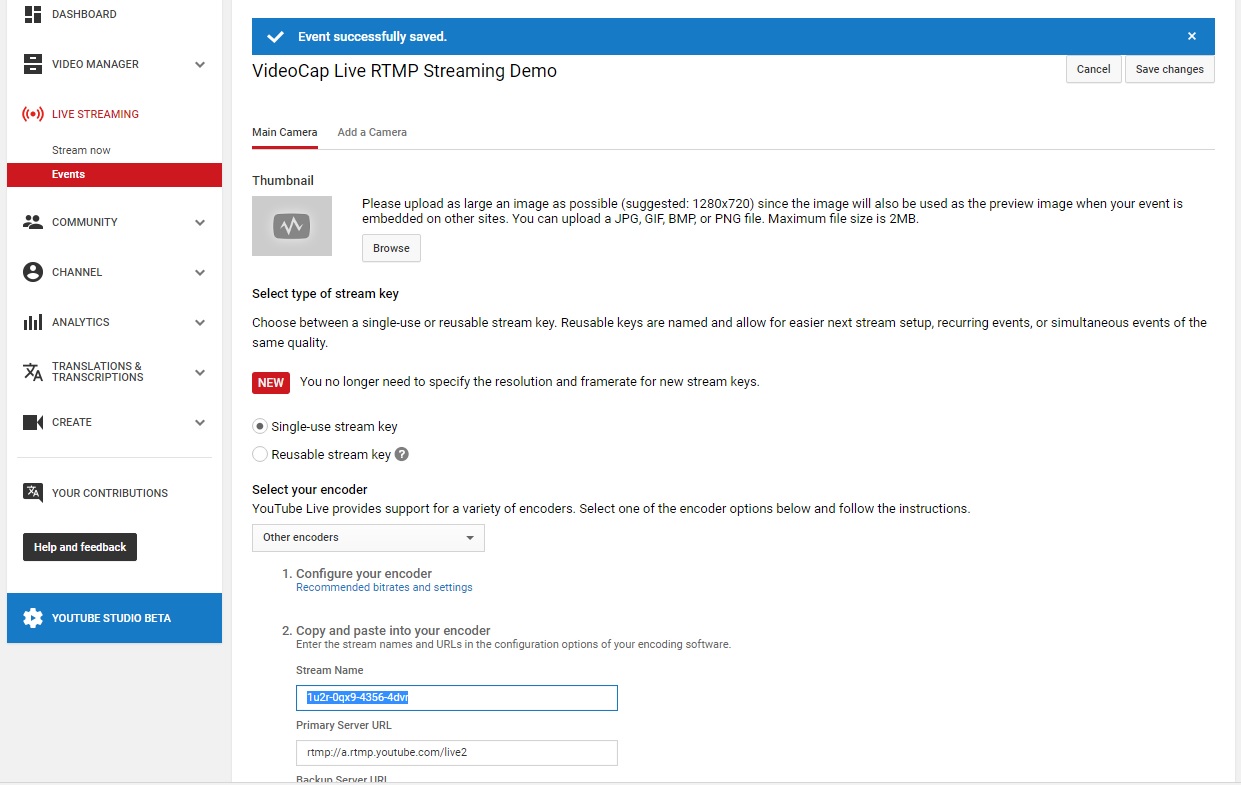Click the Community people icon

[x=33, y=222]
